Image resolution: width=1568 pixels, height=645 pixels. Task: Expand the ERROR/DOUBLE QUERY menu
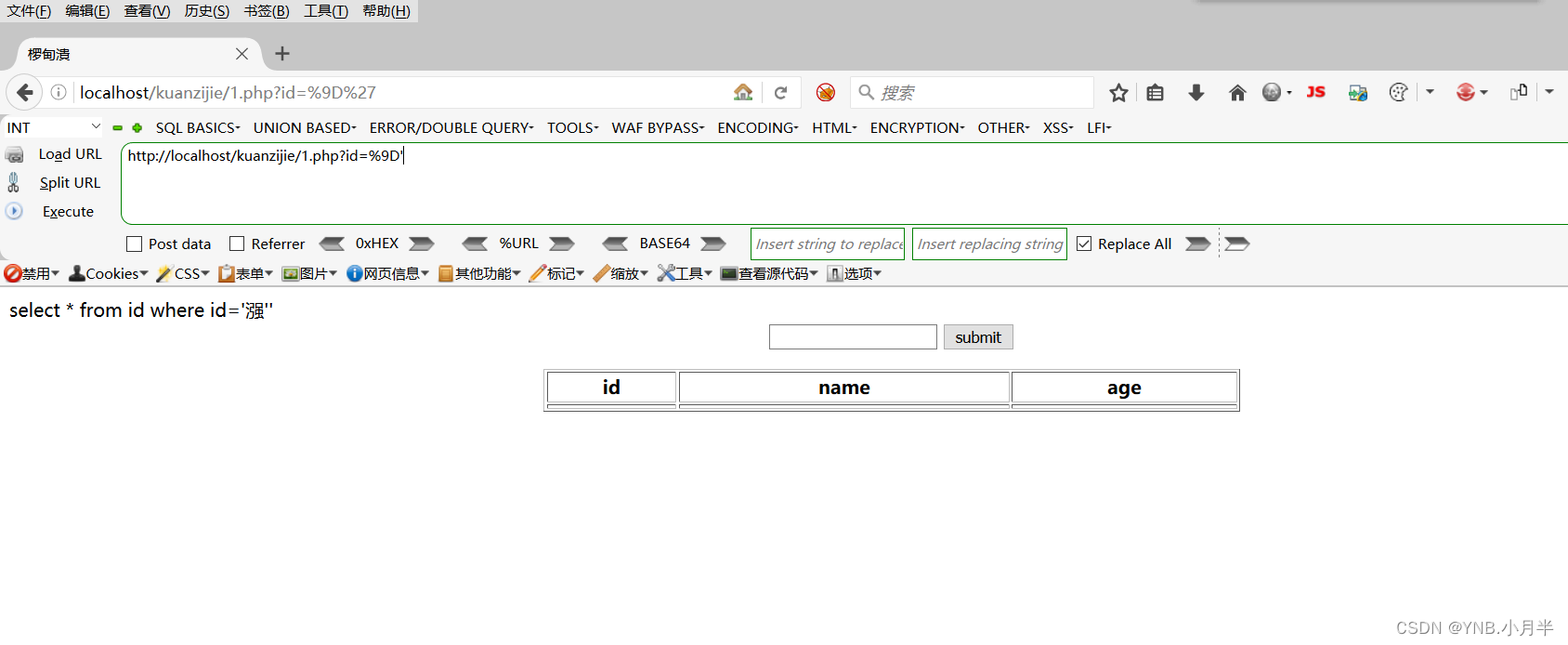(x=451, y=127)
